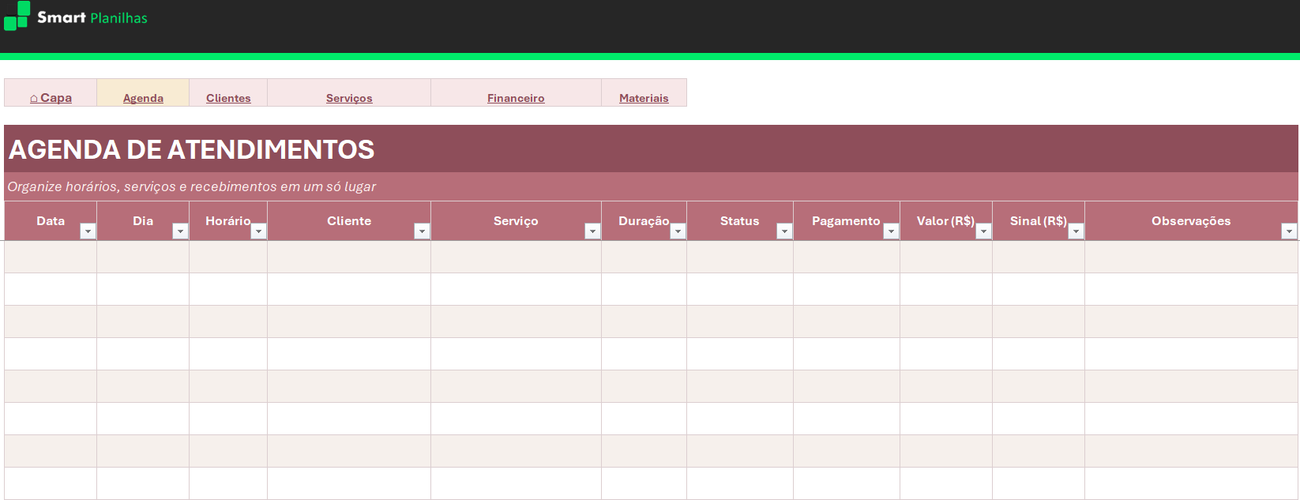This screenshot has width=1300, height=500.
Task: Open the Data column filter dropdown
Action: pos(87,231)
